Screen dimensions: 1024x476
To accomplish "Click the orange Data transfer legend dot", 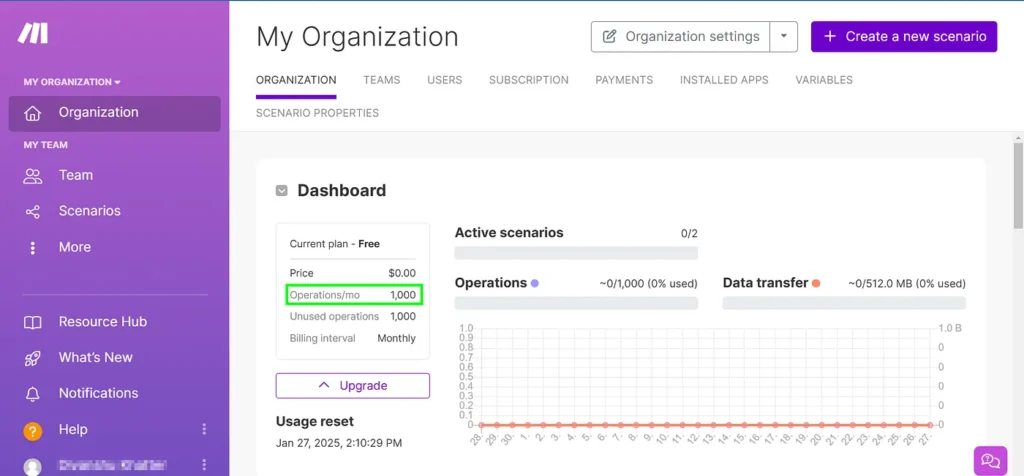I will [816, 283].
